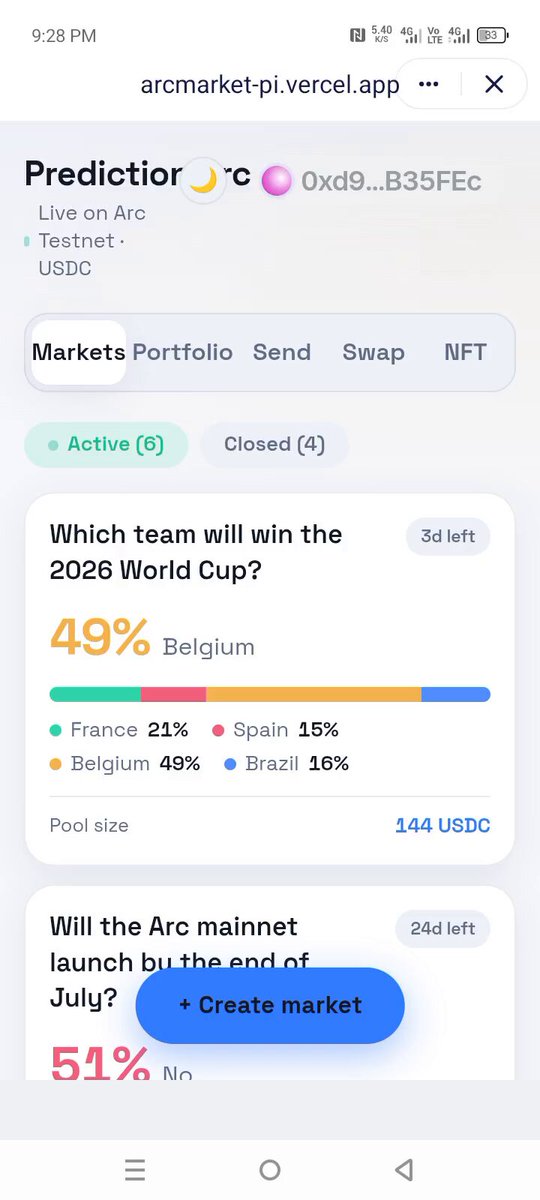The image size is (540, 1200).
Task: Select the Markets tab
Action: [x=79, y=352]
